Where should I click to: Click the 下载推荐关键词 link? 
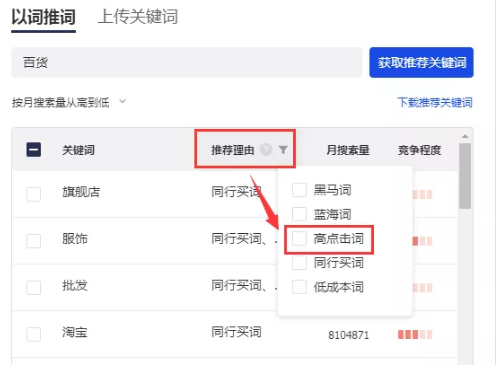click(x=435, y=102)
